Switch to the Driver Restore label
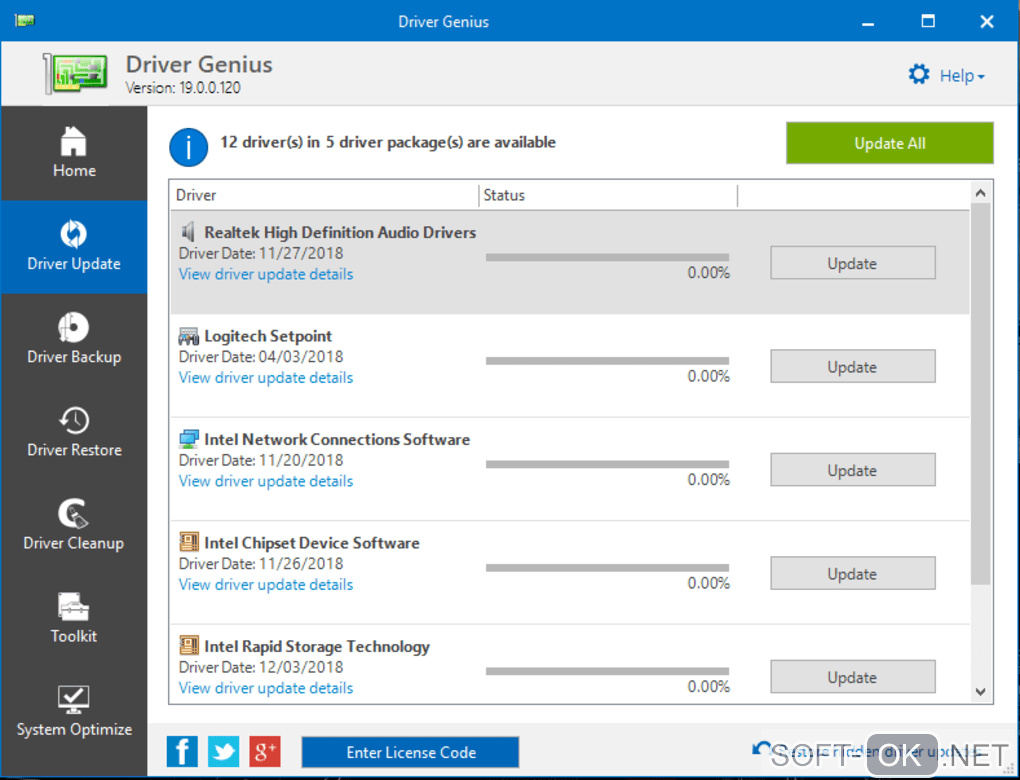 tap(74, 450)
